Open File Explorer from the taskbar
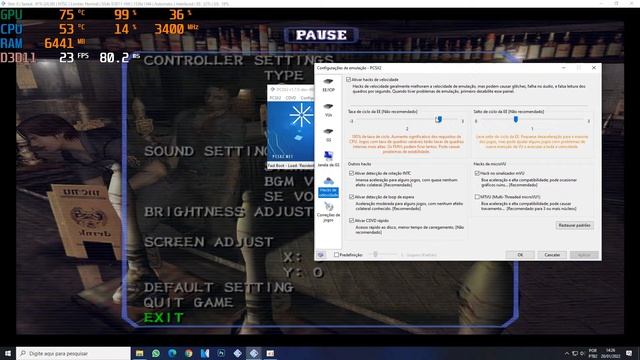The height and width of the screenshot is (360, 640). point(140,353)
